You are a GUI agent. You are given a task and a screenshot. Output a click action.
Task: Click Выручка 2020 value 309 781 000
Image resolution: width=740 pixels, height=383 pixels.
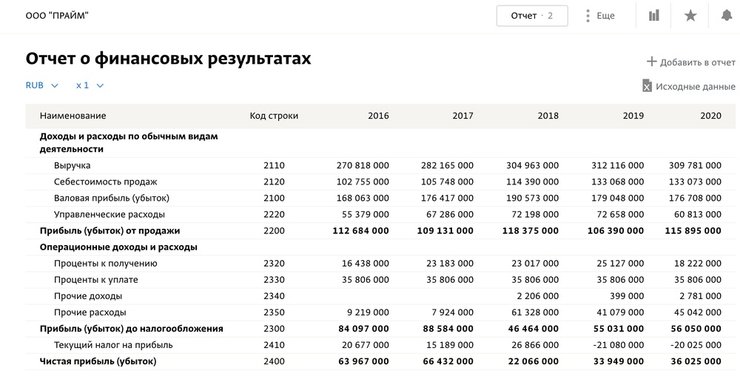coord(695,166)
